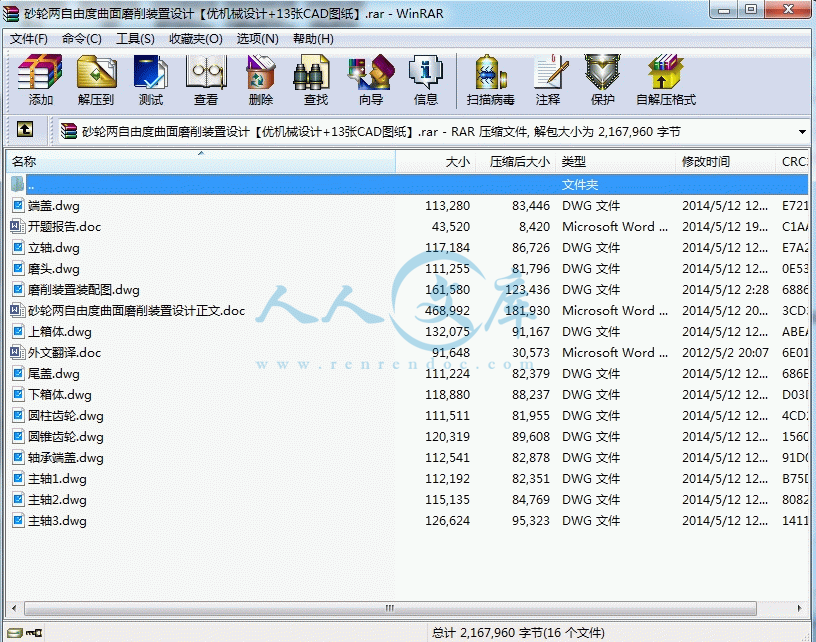The width and height of the screenshot is (816, 642).
Task: Click the 删除 (Delete) toolbar icon
Action: click(x=261, y=80)
